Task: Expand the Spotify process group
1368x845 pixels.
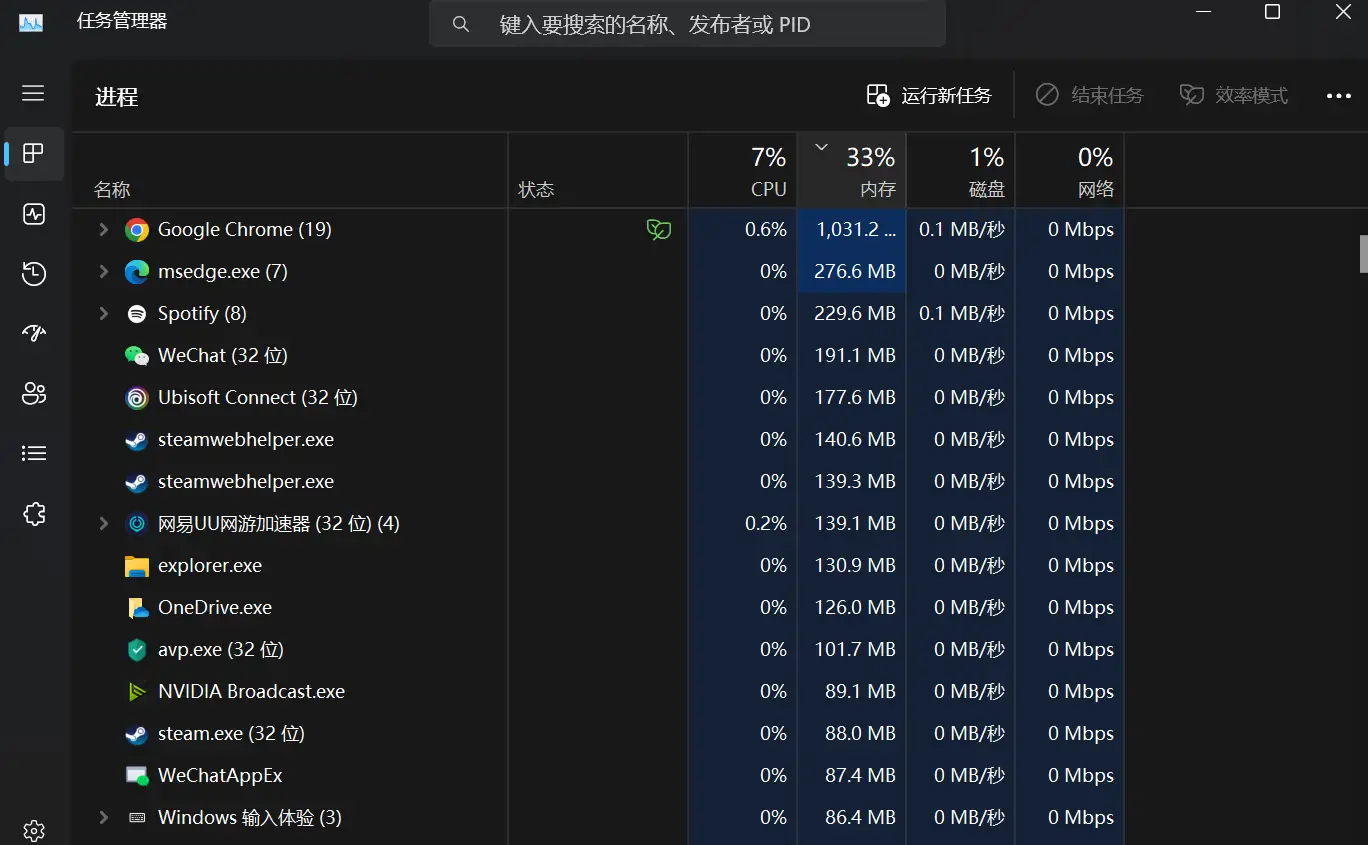Action: tap(103, 314)
